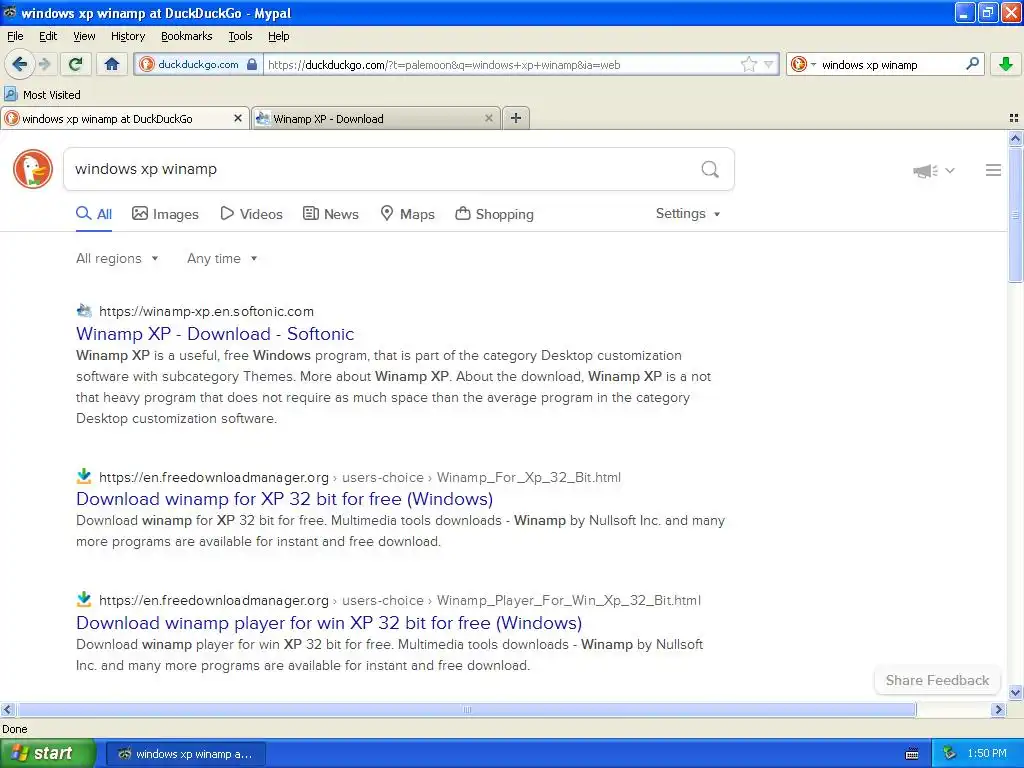Click the Winamp_For_Xp_32_Bit.html result favicon
The height and width of the screenshot is (768, 1024).
[84, 476]
